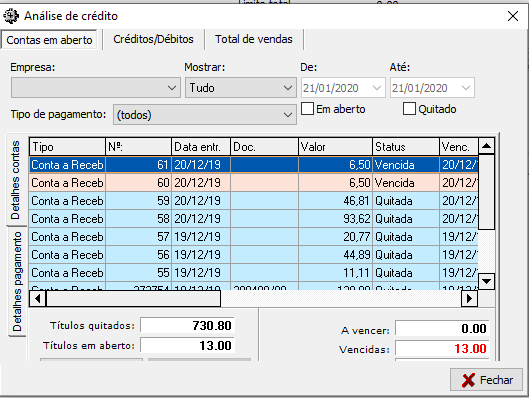Click the Data entr. column header
Viewport: 529px width, 398px height.
coord(201,147)
